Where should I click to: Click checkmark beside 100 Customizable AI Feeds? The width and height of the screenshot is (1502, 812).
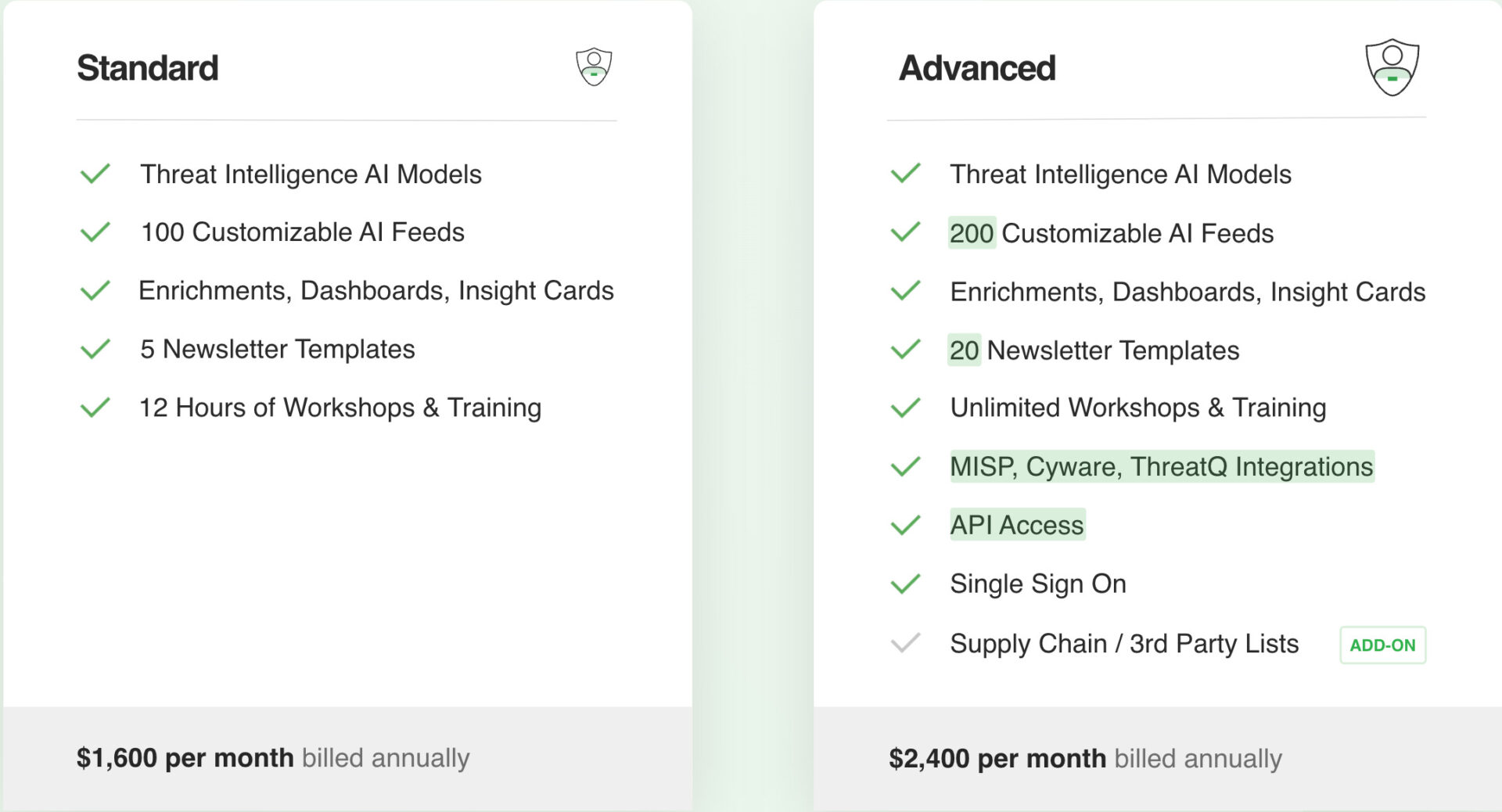click(95, 232)
